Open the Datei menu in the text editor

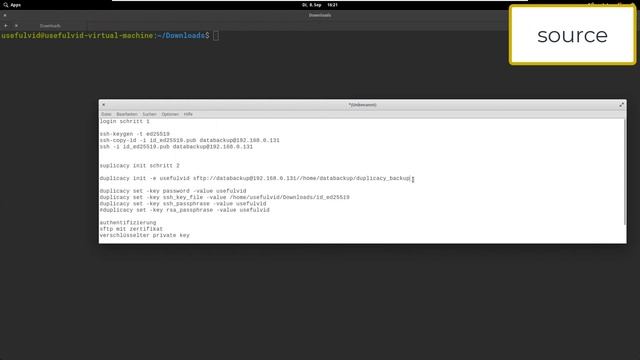[x=106, y=114]
